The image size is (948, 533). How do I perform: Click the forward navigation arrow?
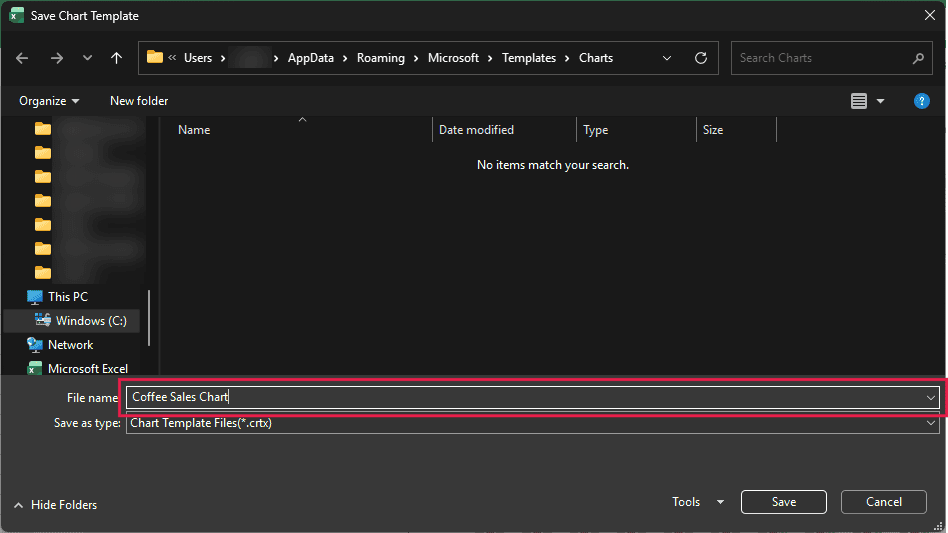click(57, 58)
